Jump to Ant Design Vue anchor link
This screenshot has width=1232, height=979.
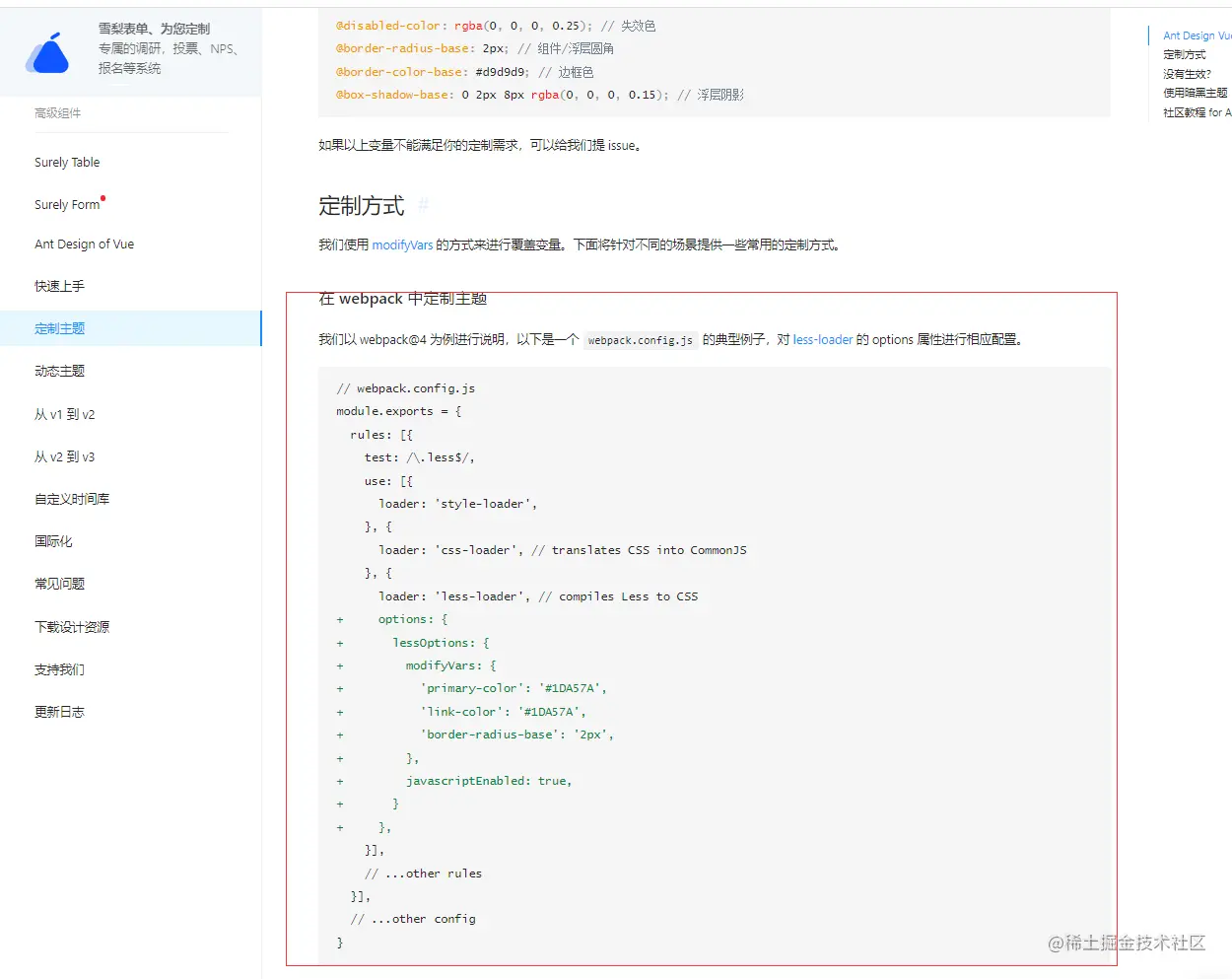point(1197,35)
